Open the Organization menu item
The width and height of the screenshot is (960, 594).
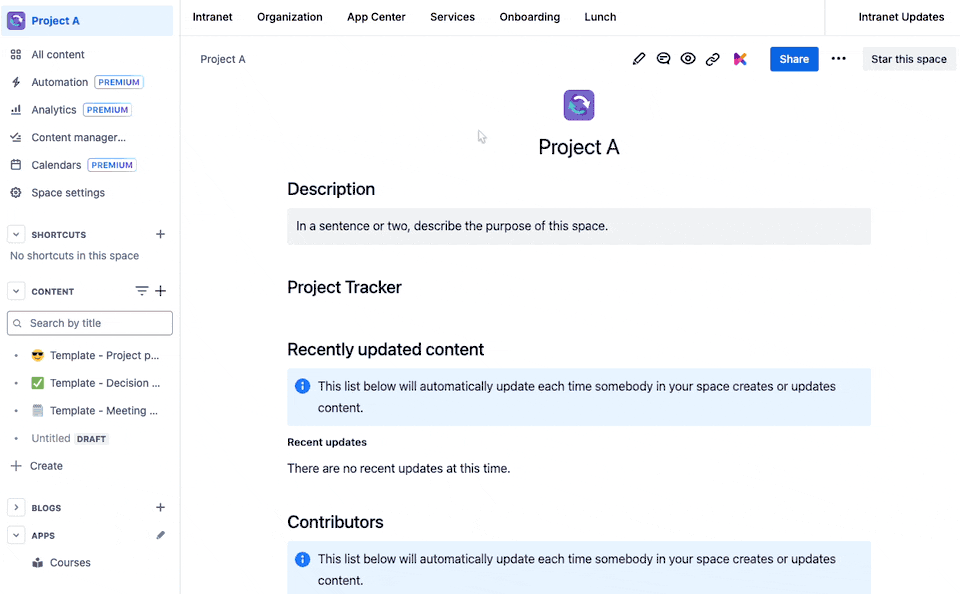point(289,17)
